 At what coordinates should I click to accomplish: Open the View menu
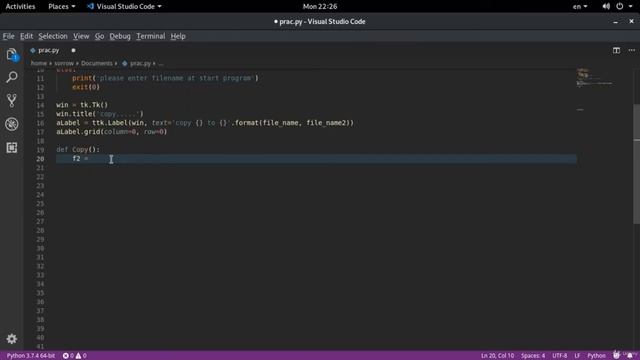tap(81, 36)
